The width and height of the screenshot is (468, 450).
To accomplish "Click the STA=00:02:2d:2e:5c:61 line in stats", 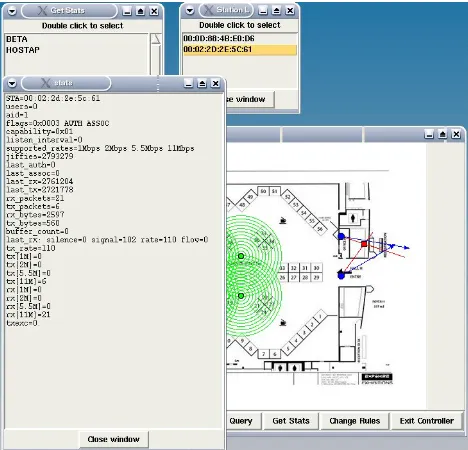I will pyautogui.click(x=53, y=98).
